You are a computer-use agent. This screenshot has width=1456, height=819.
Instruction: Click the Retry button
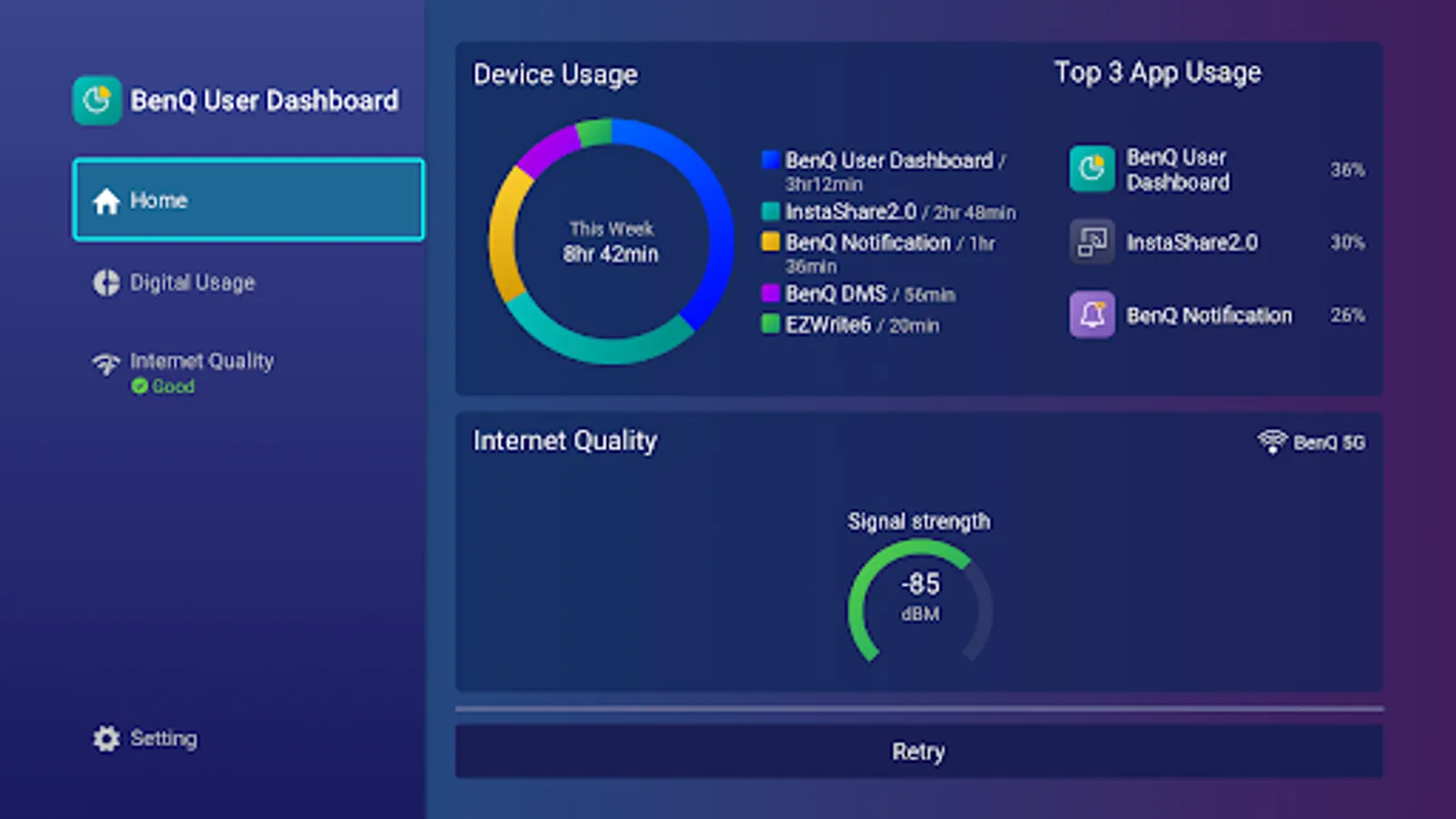(x=919, y=752)
